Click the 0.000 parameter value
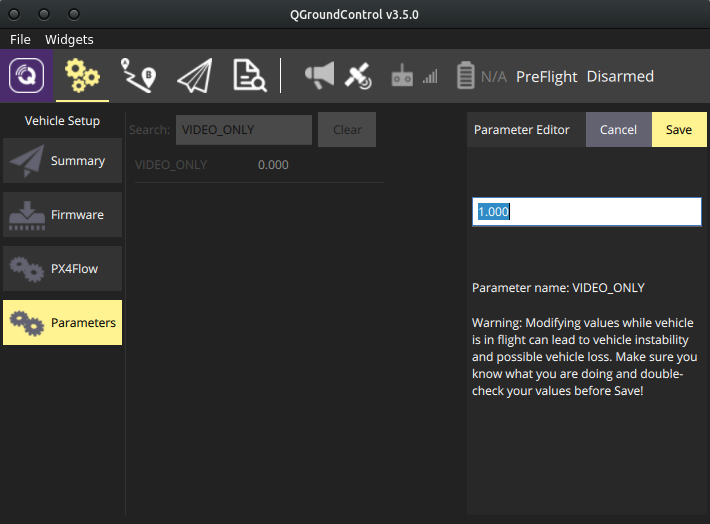The image size is (710, 524). [x=273, y=165]
